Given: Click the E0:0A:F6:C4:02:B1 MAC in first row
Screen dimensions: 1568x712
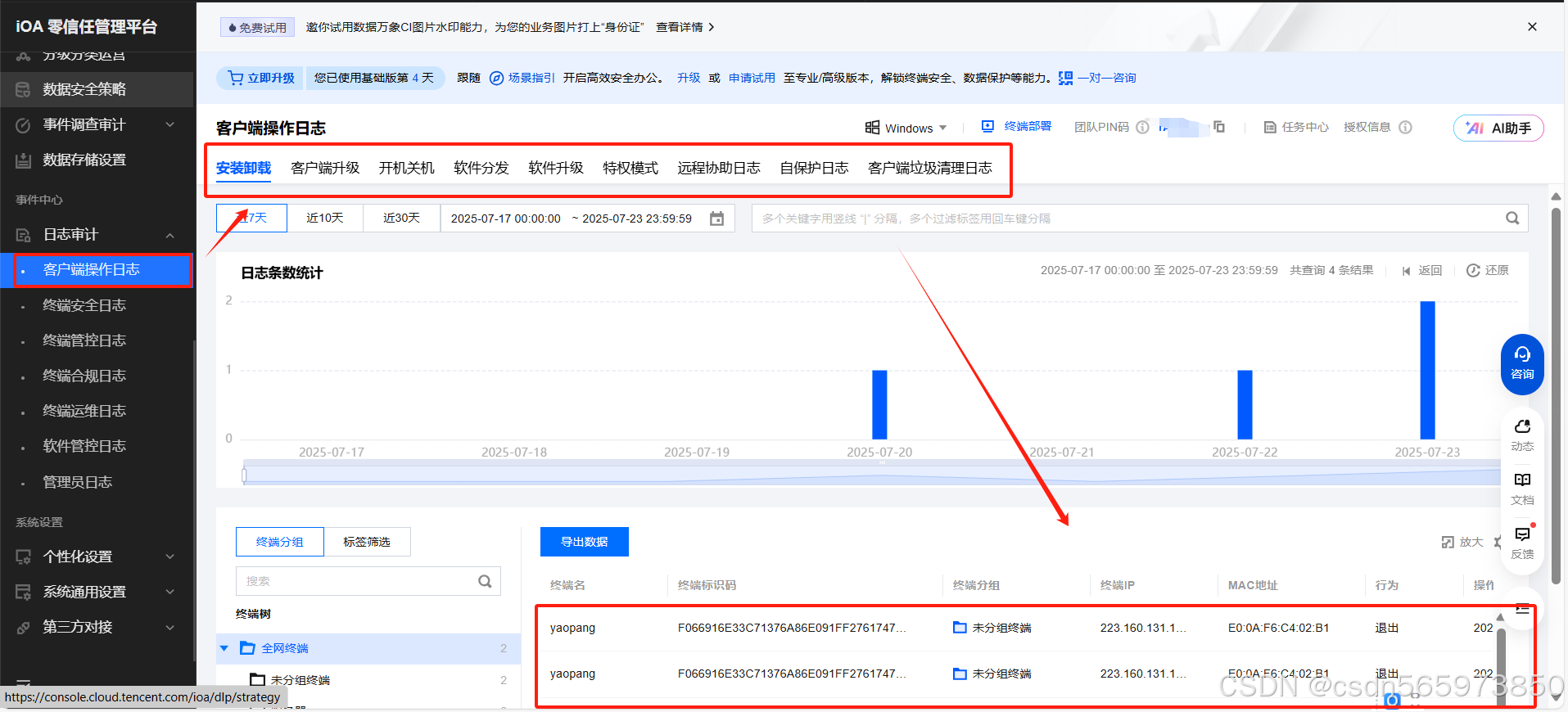Looking at the screenshot, I should pos(1278,628).
